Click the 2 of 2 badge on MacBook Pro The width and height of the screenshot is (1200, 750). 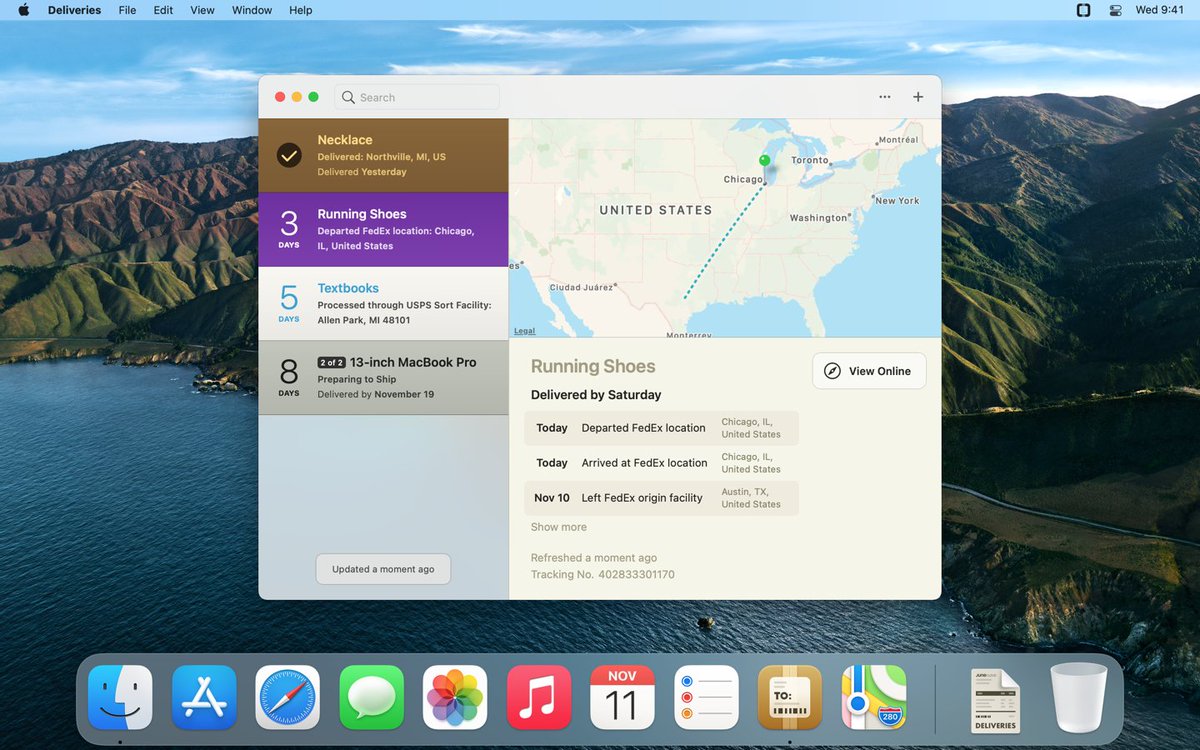click(331, 363)
